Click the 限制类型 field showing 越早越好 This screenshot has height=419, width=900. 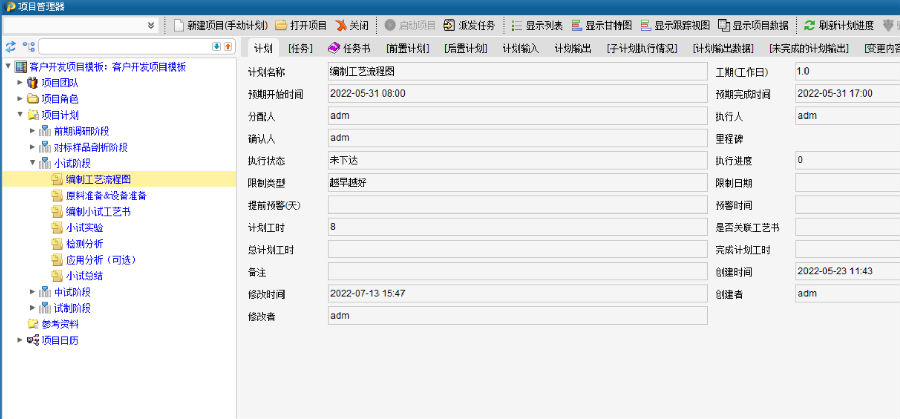point(518,183)
